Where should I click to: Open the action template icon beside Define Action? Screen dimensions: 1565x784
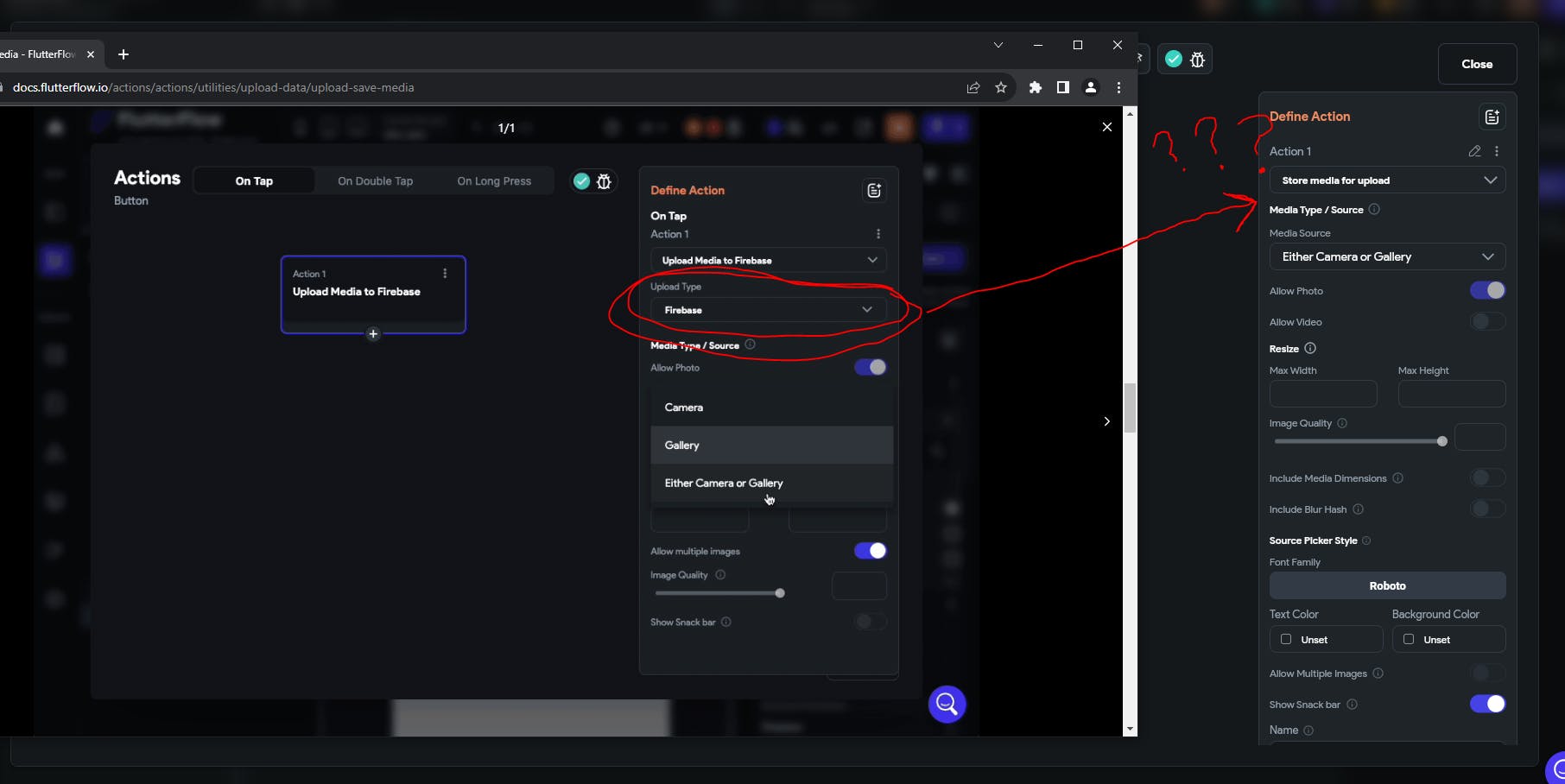pos(1492,117)
